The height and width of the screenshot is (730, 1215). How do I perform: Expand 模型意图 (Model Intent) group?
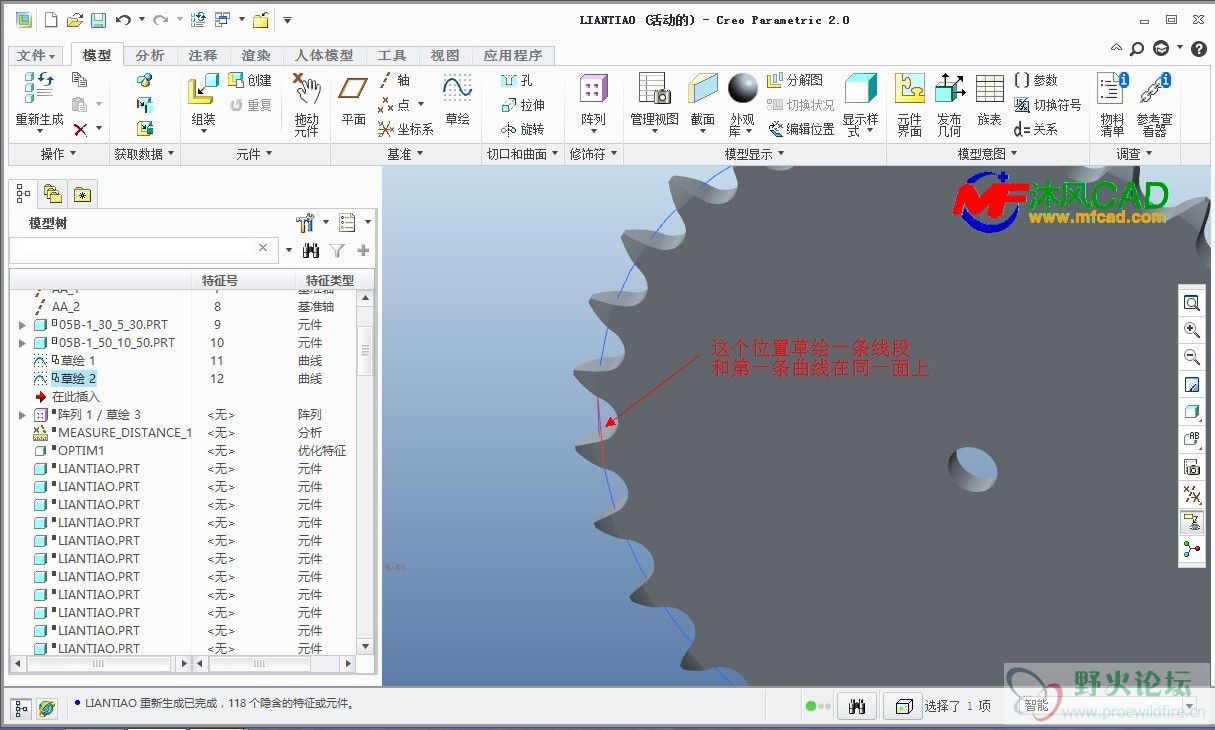click(x=987, y=154)
